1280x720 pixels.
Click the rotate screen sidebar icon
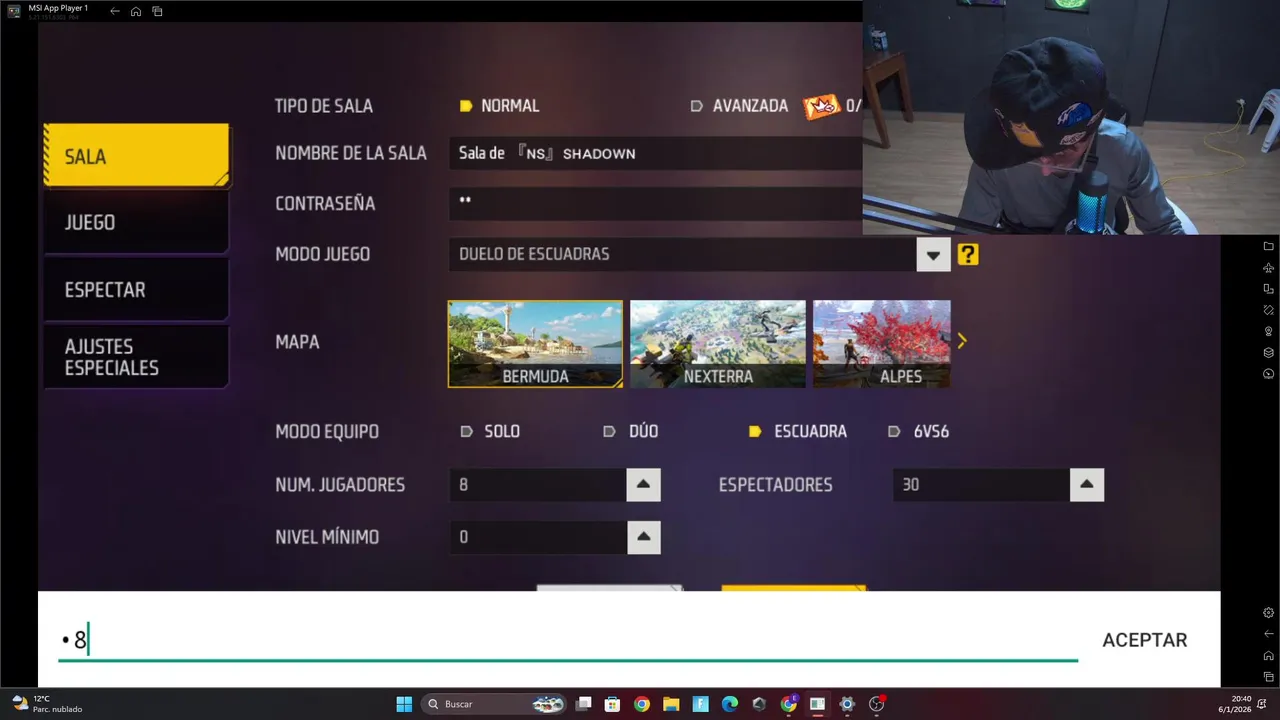pyautogui.click(x=1268, y=289)
